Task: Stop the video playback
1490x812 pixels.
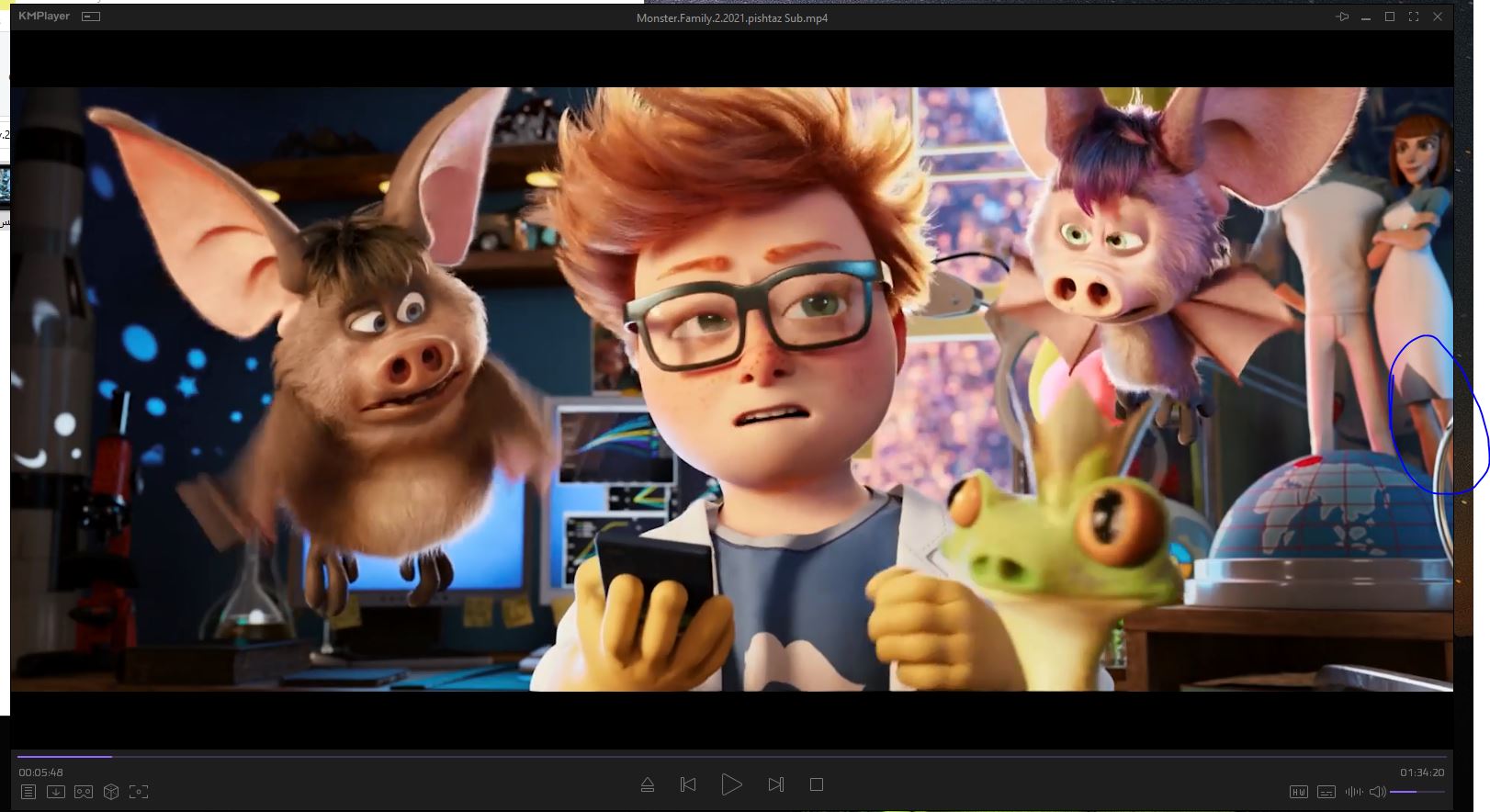Action: (x=817, y=784)
